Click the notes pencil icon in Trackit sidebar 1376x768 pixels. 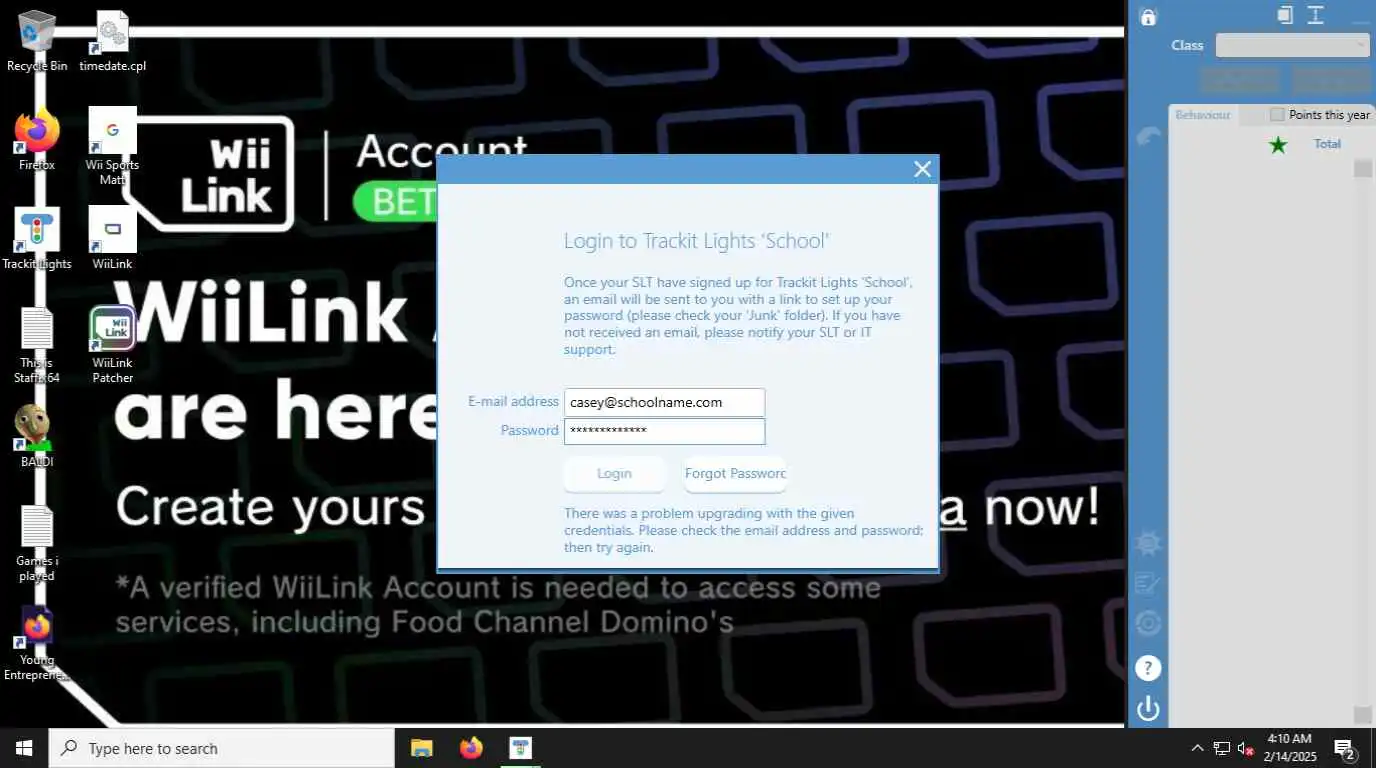(x=1148, y=583)
